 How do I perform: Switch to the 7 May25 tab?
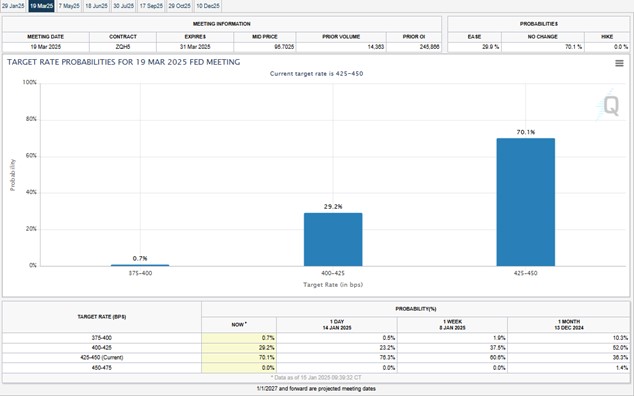coord(69,6)
